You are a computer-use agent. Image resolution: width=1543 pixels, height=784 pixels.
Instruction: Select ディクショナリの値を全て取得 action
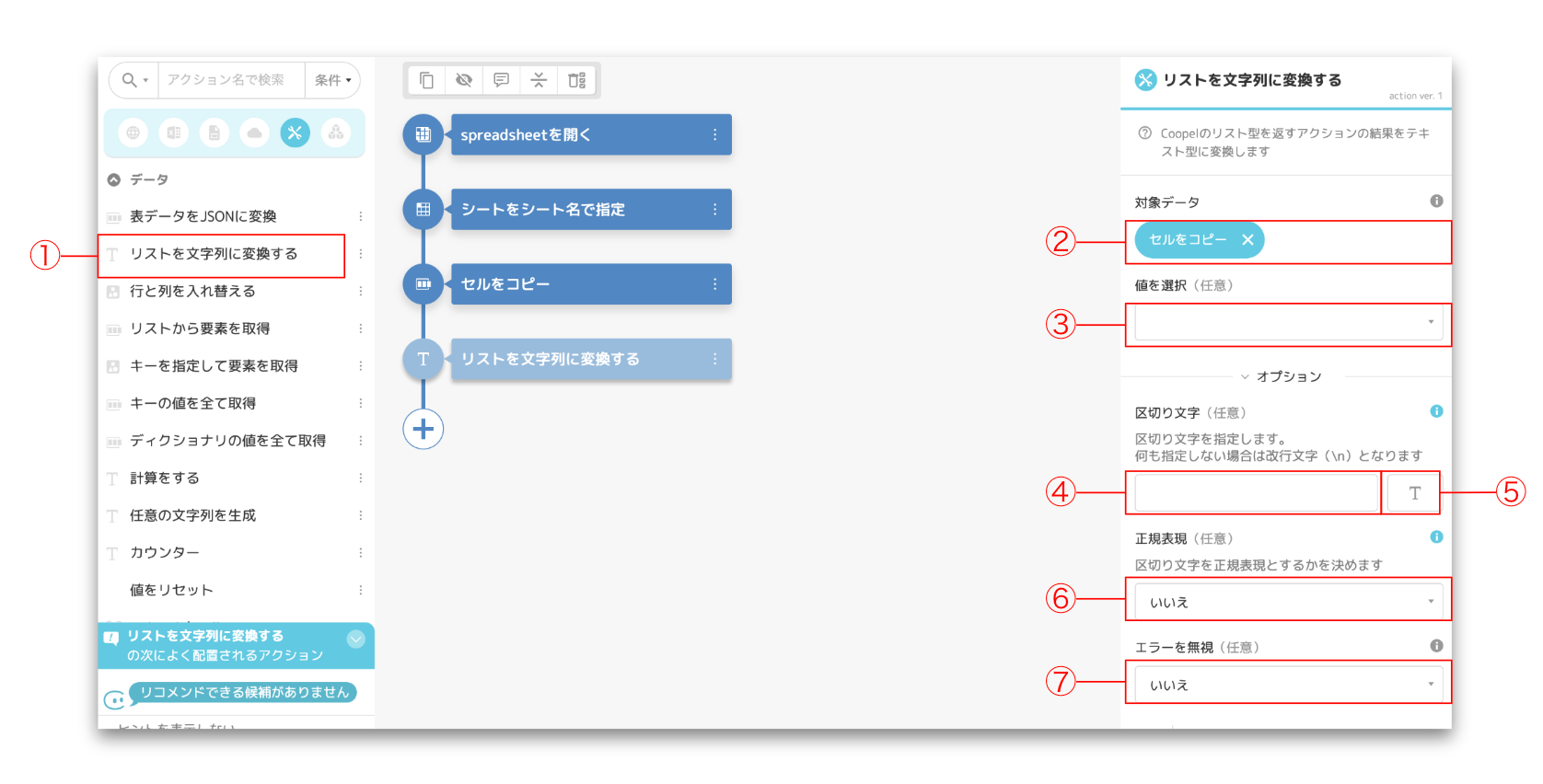(227, 441)
